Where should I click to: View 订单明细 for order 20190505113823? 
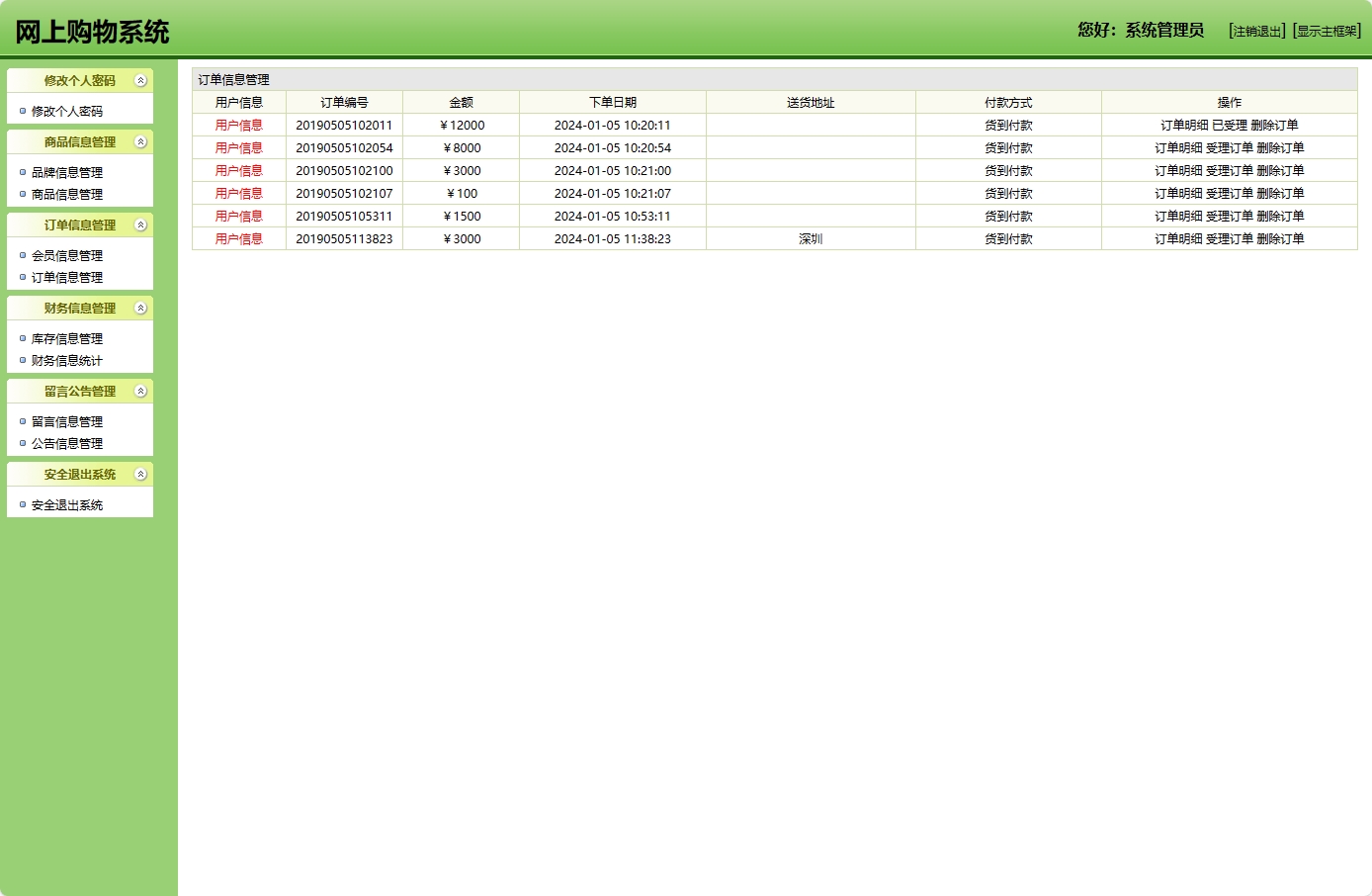click(1178, 239)
